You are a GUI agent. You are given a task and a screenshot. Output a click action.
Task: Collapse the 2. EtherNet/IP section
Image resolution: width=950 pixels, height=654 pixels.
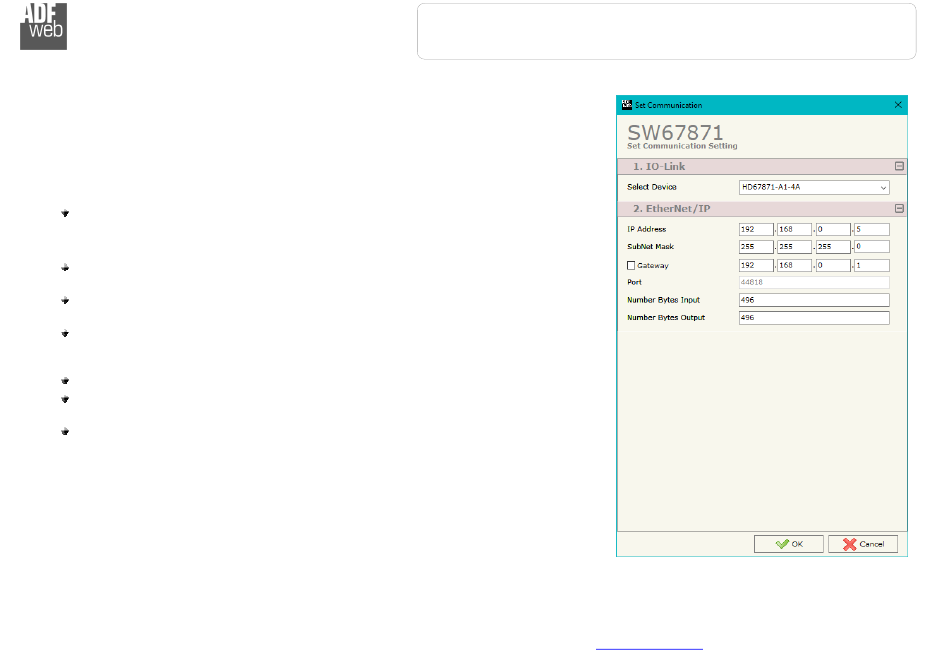click(x=899, y=209)
